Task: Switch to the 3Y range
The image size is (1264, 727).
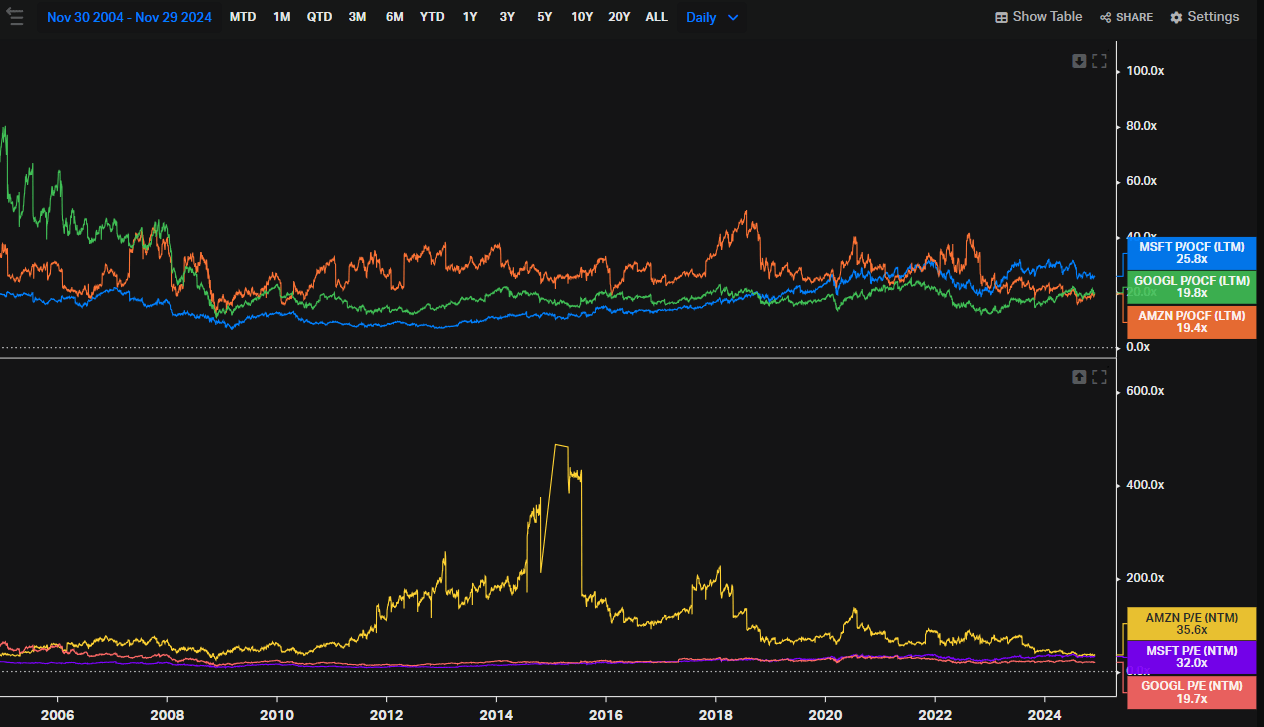Action: (x=507, y=17)
